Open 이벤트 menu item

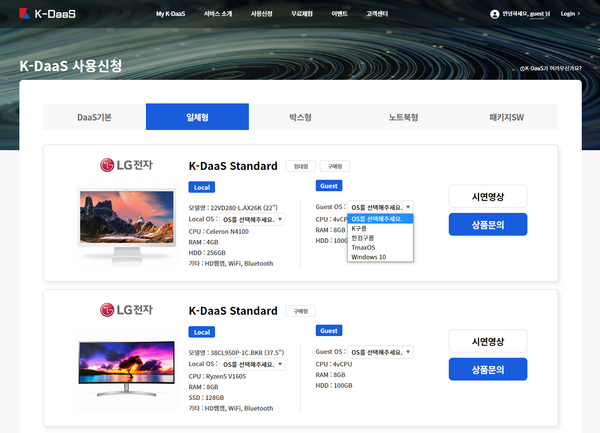coord(339,14)
